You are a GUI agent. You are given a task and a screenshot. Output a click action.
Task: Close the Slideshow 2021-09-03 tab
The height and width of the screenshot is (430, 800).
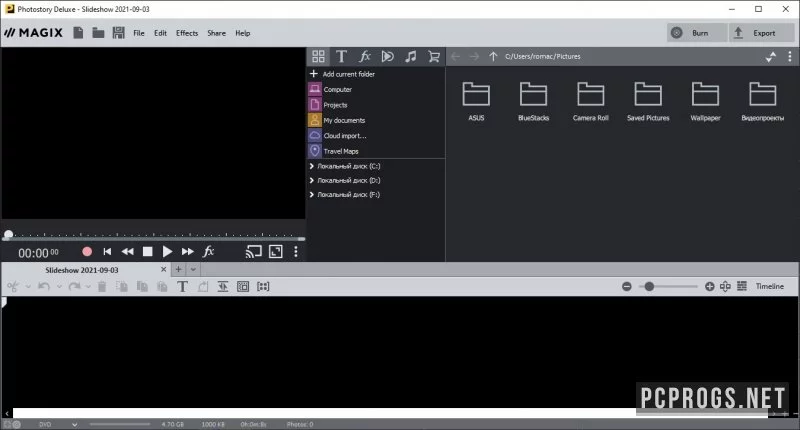(x=163, y=269)
